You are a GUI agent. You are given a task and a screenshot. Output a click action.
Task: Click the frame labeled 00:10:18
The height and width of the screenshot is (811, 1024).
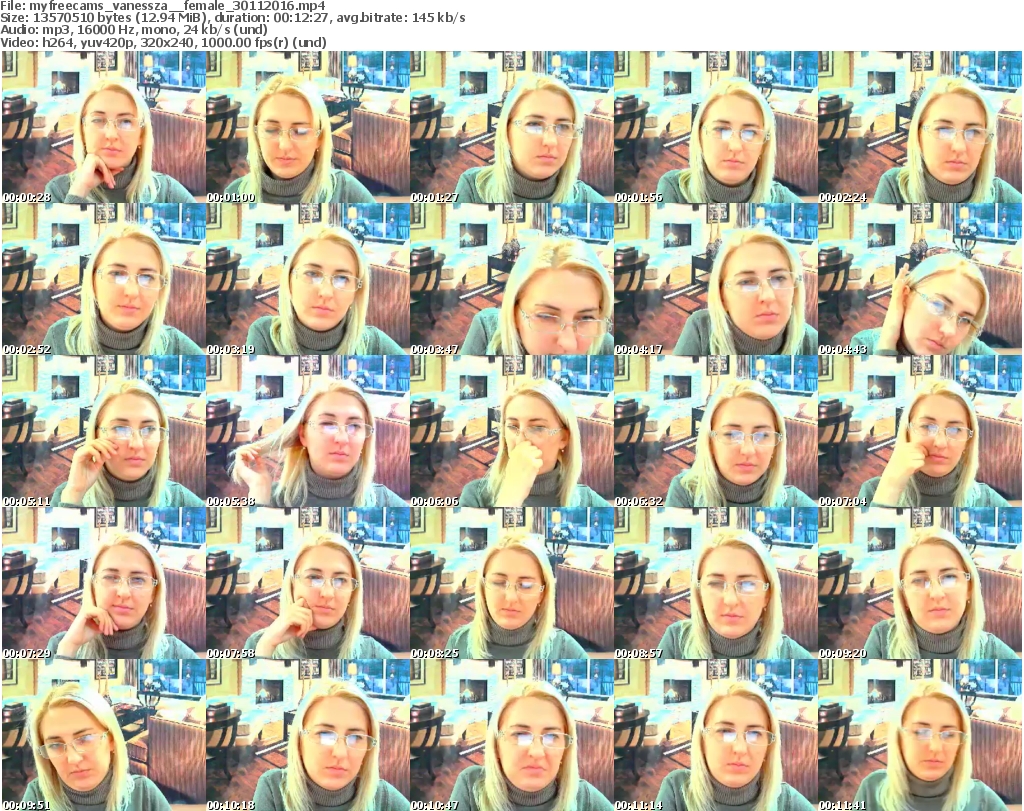[308, 735]
